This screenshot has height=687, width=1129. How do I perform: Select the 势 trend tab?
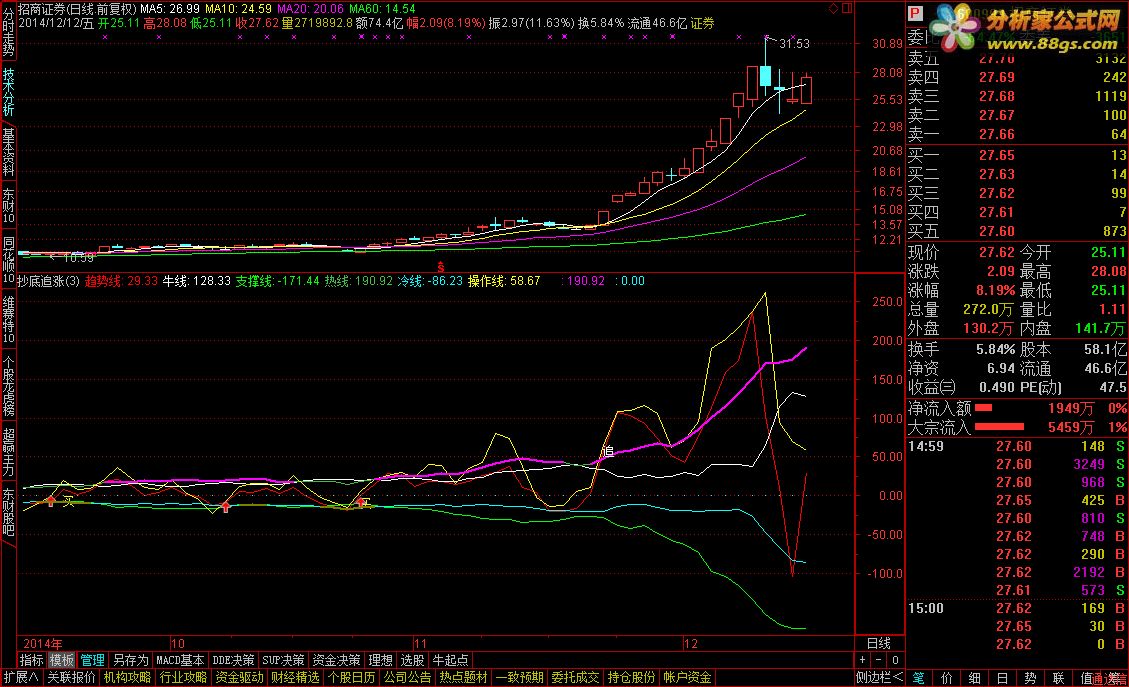(1030, 678)
